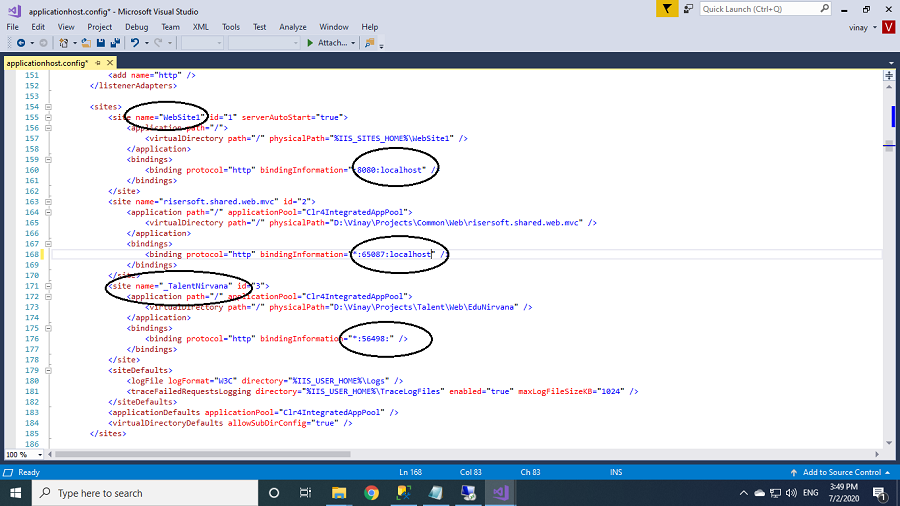The width and height of the screenshot is (900, 506).
Task: Click Add to Source Control in status bar
Action: (x=841, y=472)
